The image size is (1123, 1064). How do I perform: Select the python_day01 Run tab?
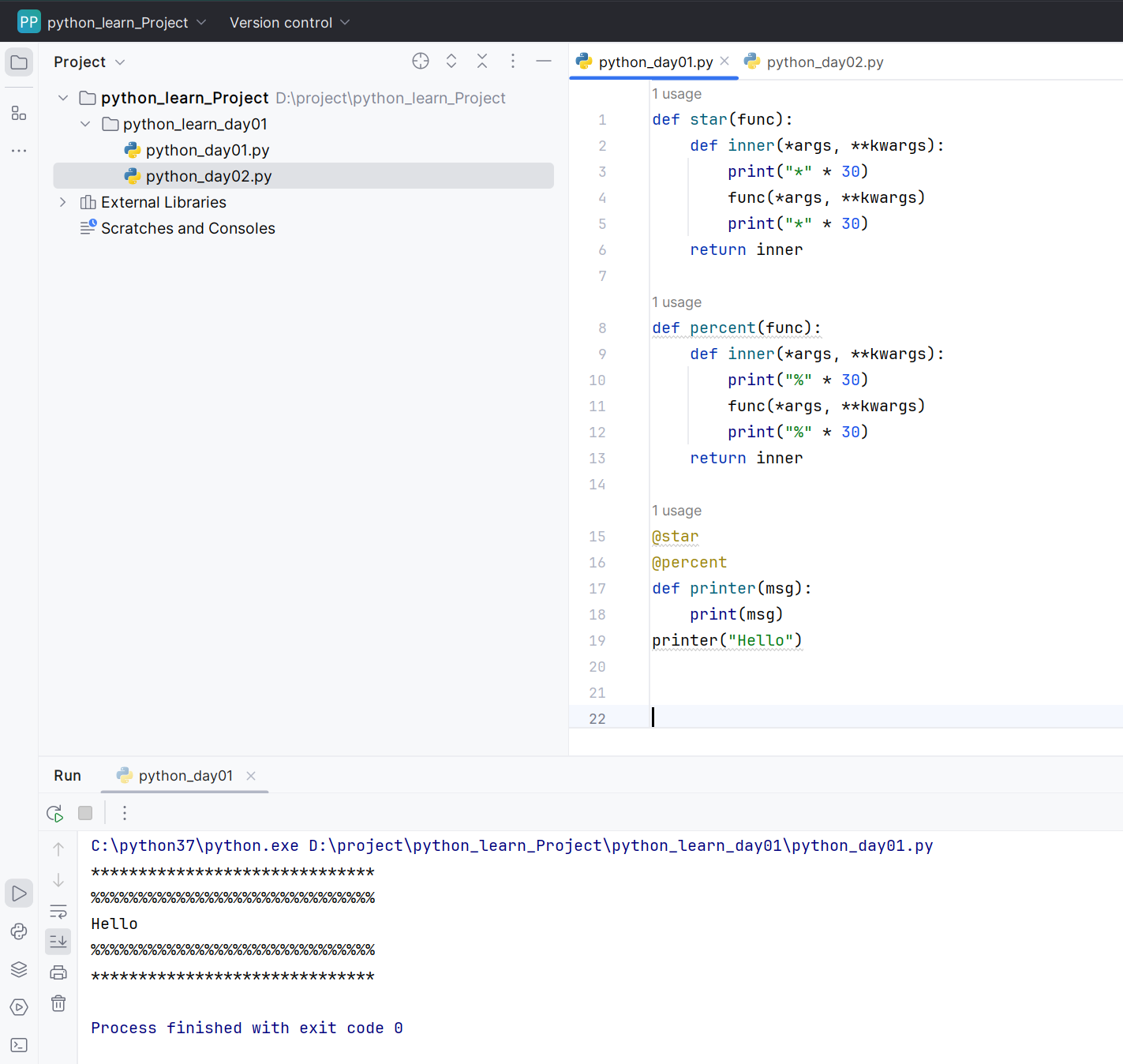pos(185,776)
